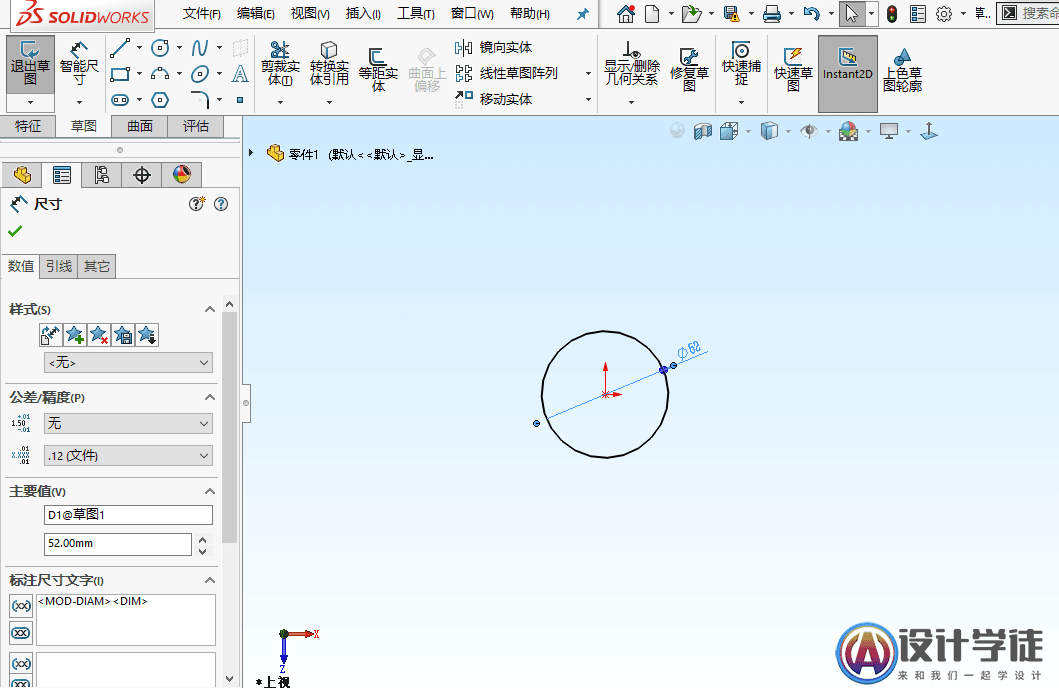Image resolution: width=1059 pixels, height=688 pixels.
Task: Click the Save icon
Action: (731, 14)
